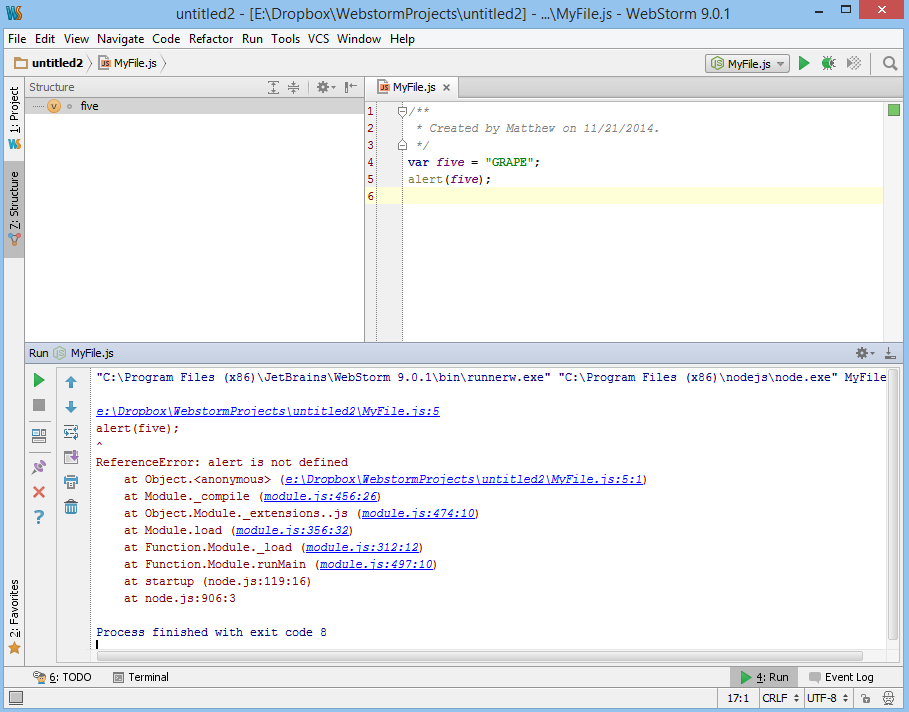This screenshot has height=712, width=909.
Task: Toggle scroll to end of console
Action: click(71, 457)
